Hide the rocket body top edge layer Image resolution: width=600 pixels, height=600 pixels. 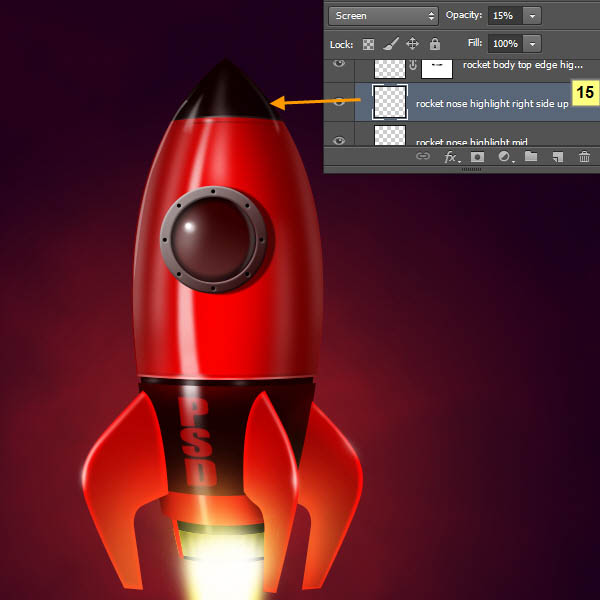pos(339,65)
